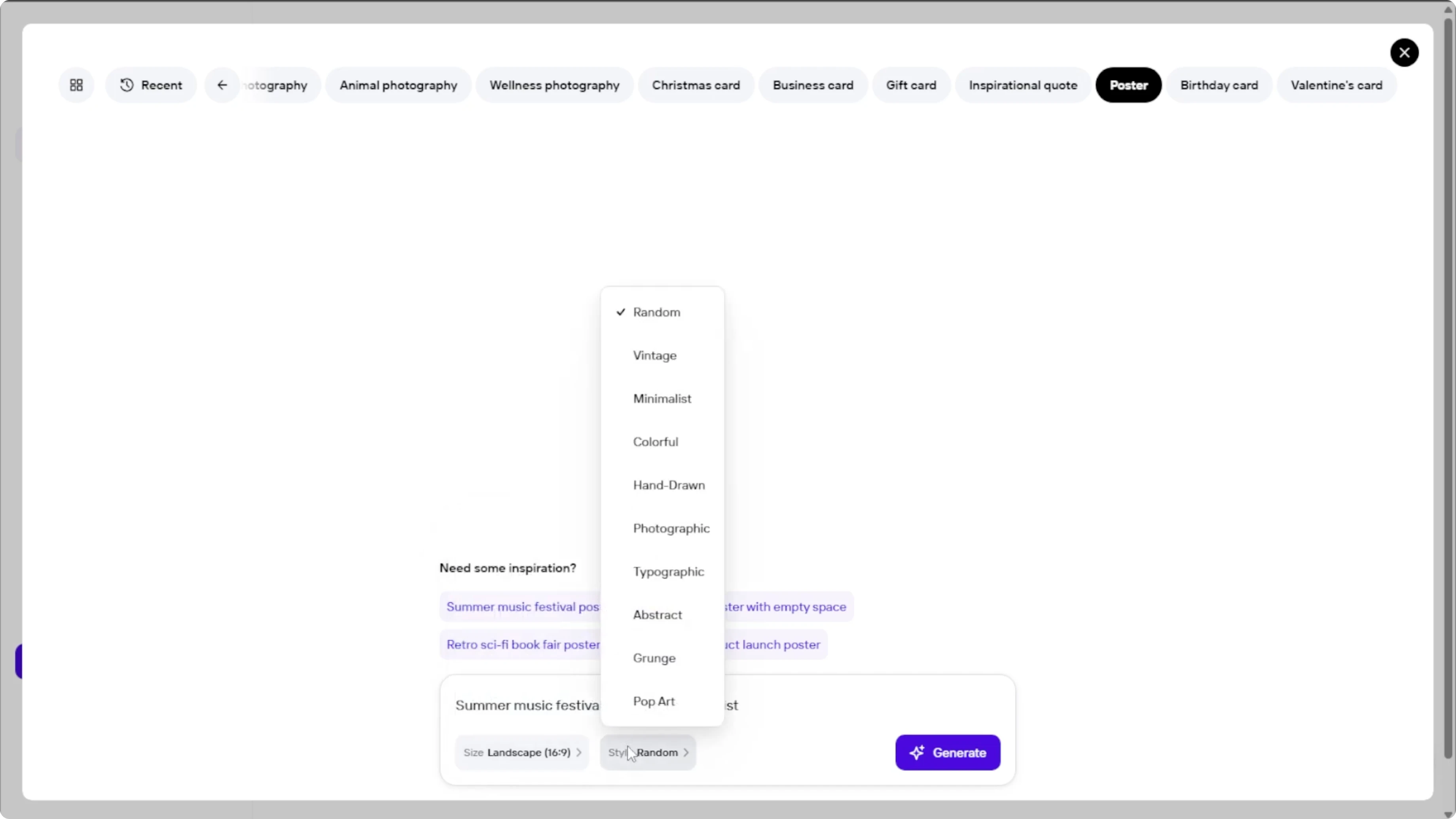Open the Size Landscape (16:9) dropdown
1456x819 pixels.
pos(522,752)
